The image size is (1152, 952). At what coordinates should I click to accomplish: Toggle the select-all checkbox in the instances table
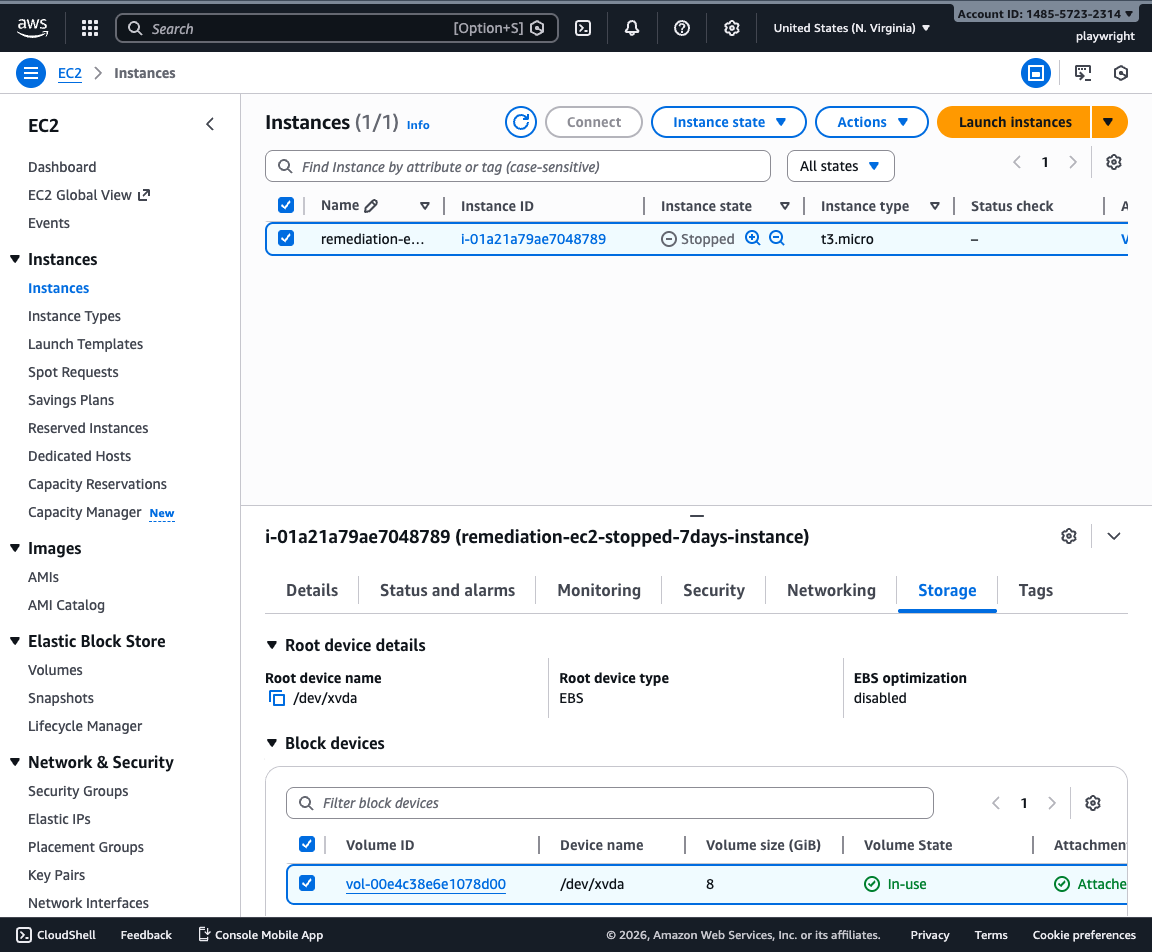(286, 205)
